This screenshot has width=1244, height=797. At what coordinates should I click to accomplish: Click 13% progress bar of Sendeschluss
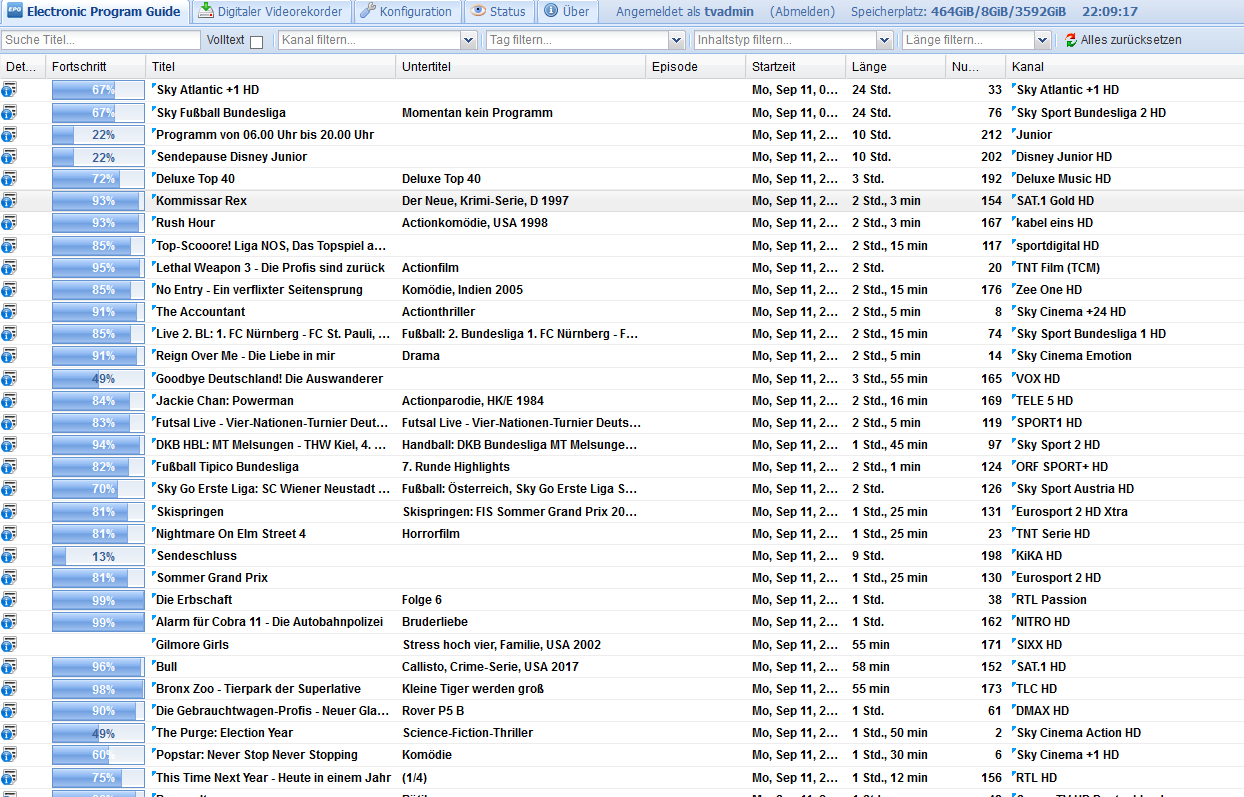pos(98,556)
